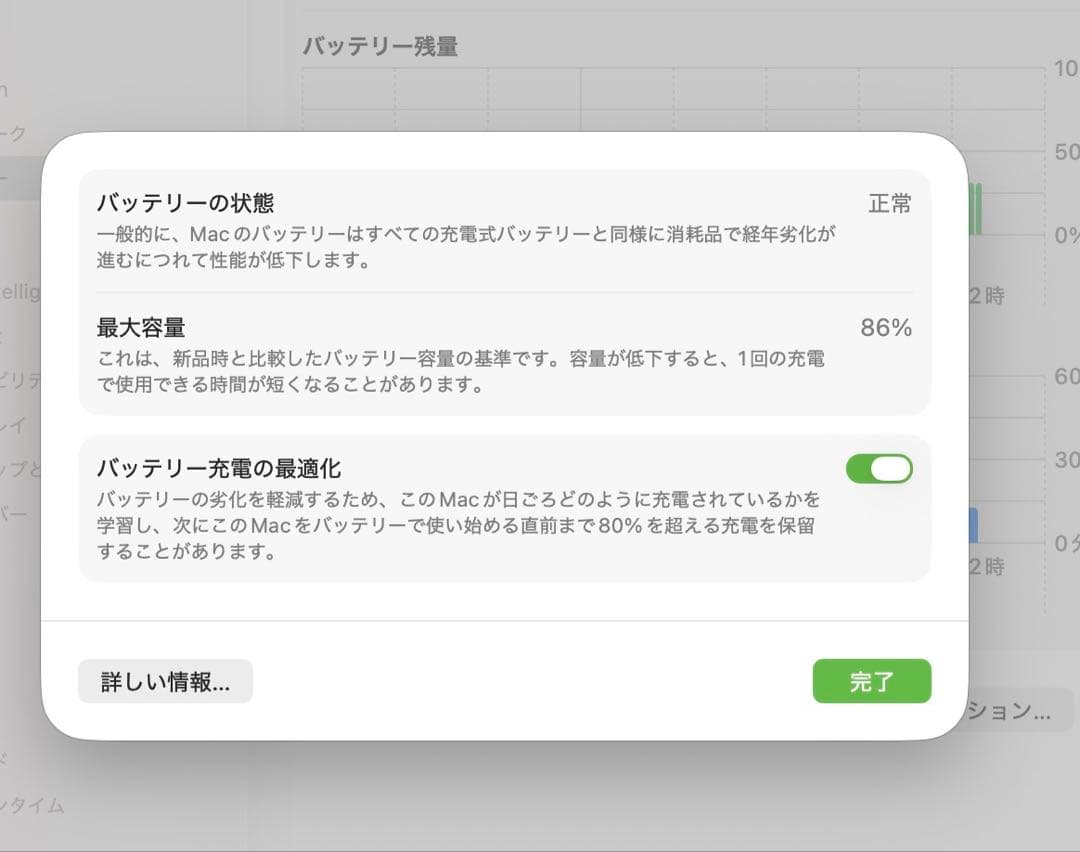
Task: Open 詳しい情報 for battery details
Action: click(x=164, y=681)
